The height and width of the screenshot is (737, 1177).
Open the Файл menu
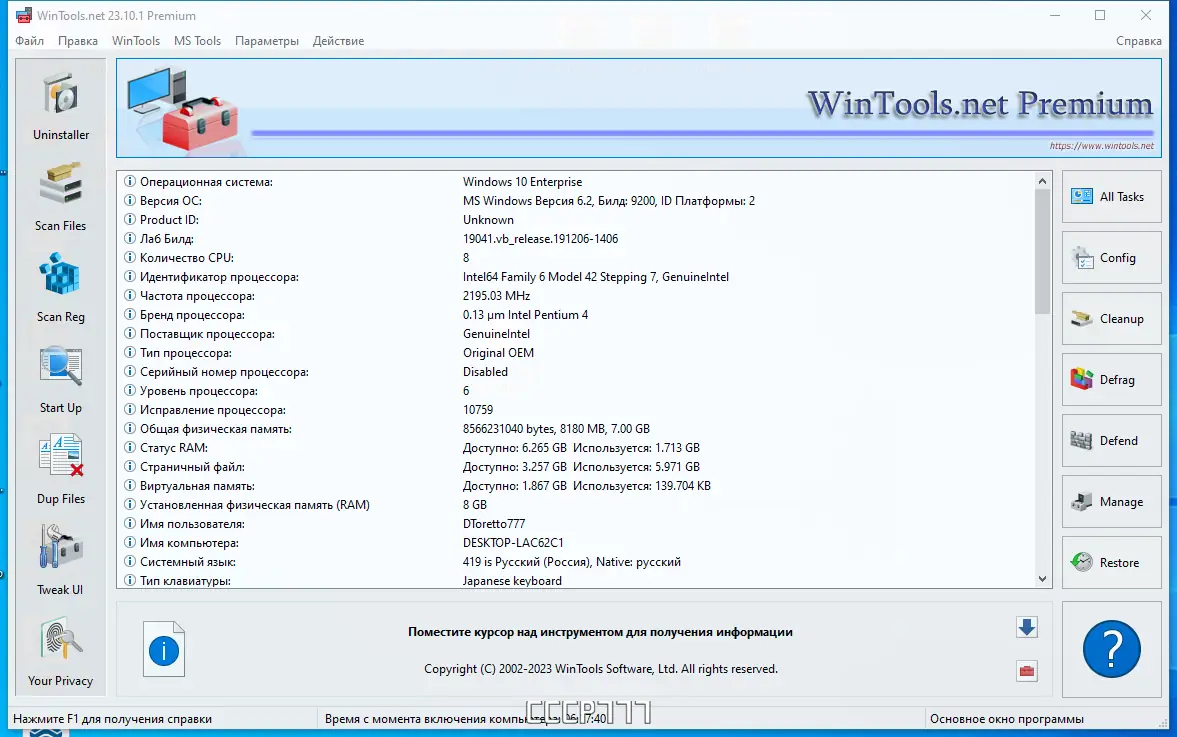click(x=29, y=41)
